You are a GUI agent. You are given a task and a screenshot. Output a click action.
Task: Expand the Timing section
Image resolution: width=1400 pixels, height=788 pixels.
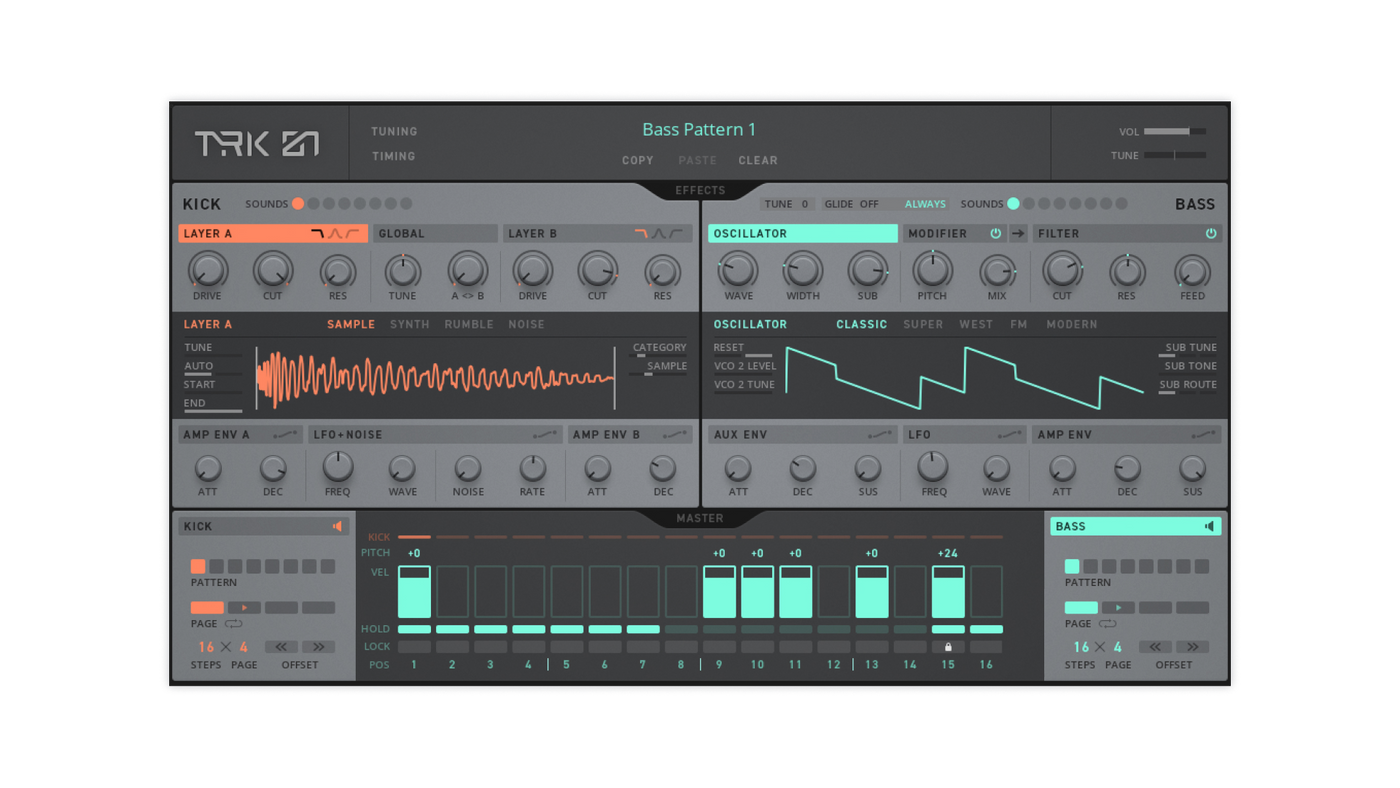click(393, 157)
